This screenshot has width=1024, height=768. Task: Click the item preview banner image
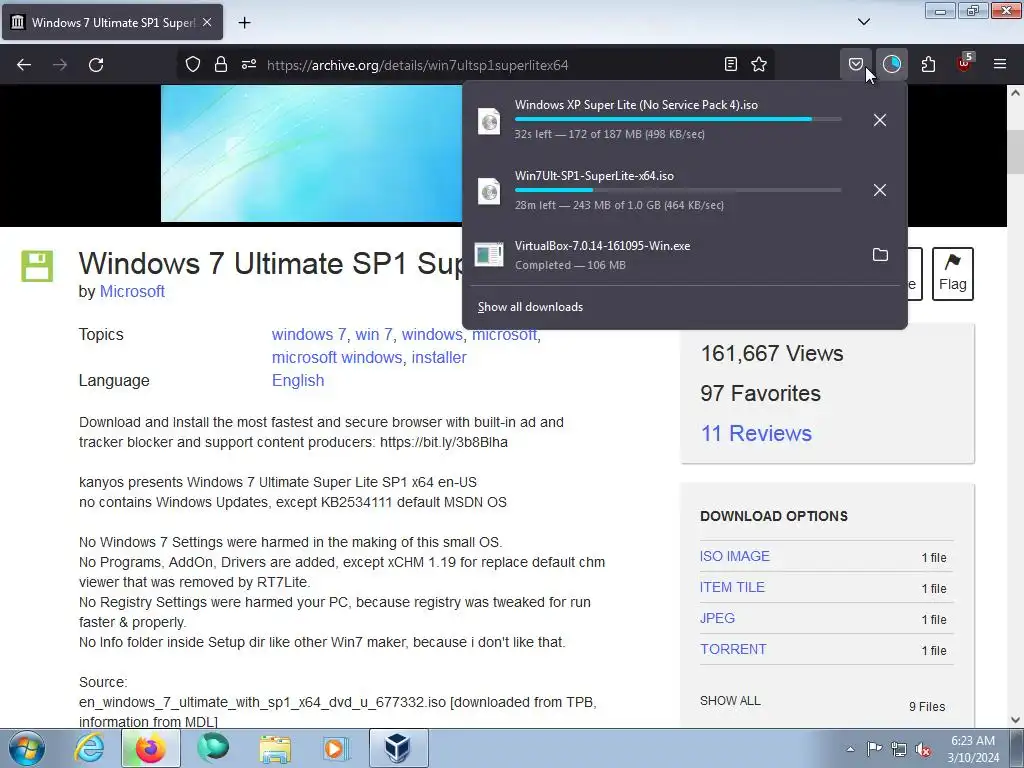coord(312,153)
